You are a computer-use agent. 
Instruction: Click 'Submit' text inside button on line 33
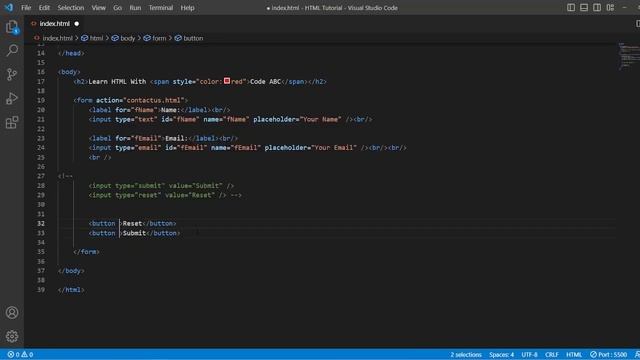(134, 233)
